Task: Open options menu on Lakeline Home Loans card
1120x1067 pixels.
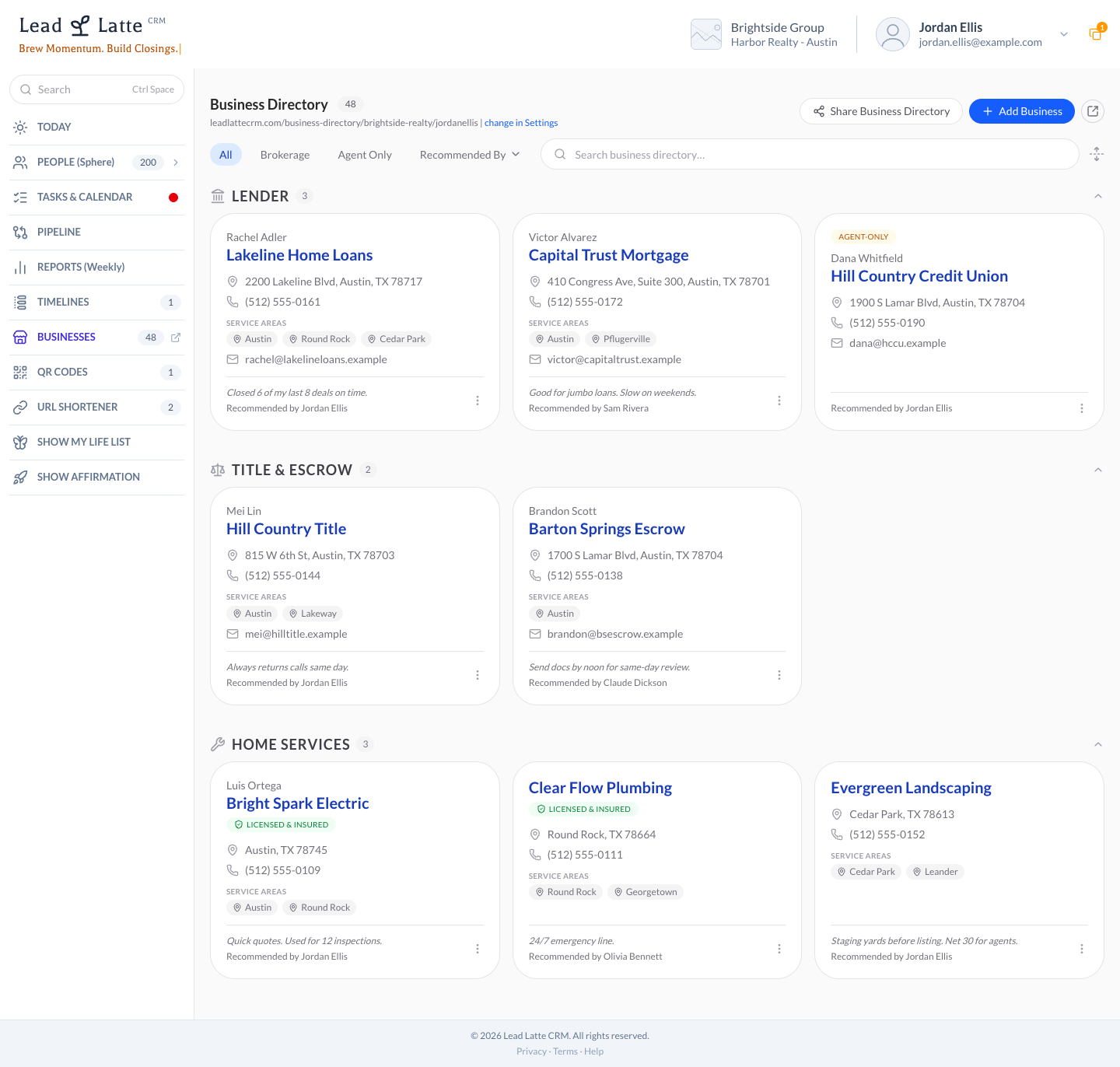Action: click(x=477, y=401)
